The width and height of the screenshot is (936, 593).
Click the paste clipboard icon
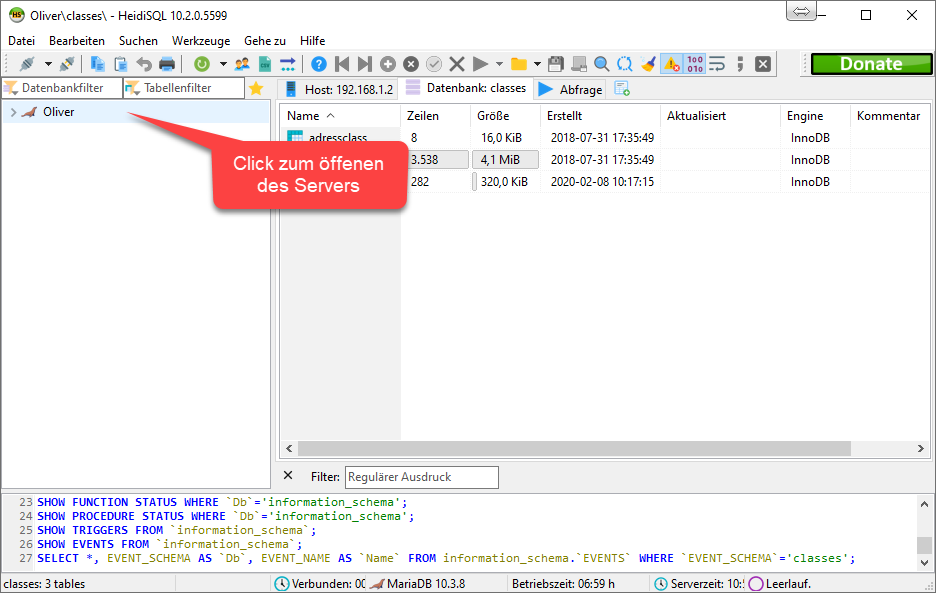tap(121, 64)
